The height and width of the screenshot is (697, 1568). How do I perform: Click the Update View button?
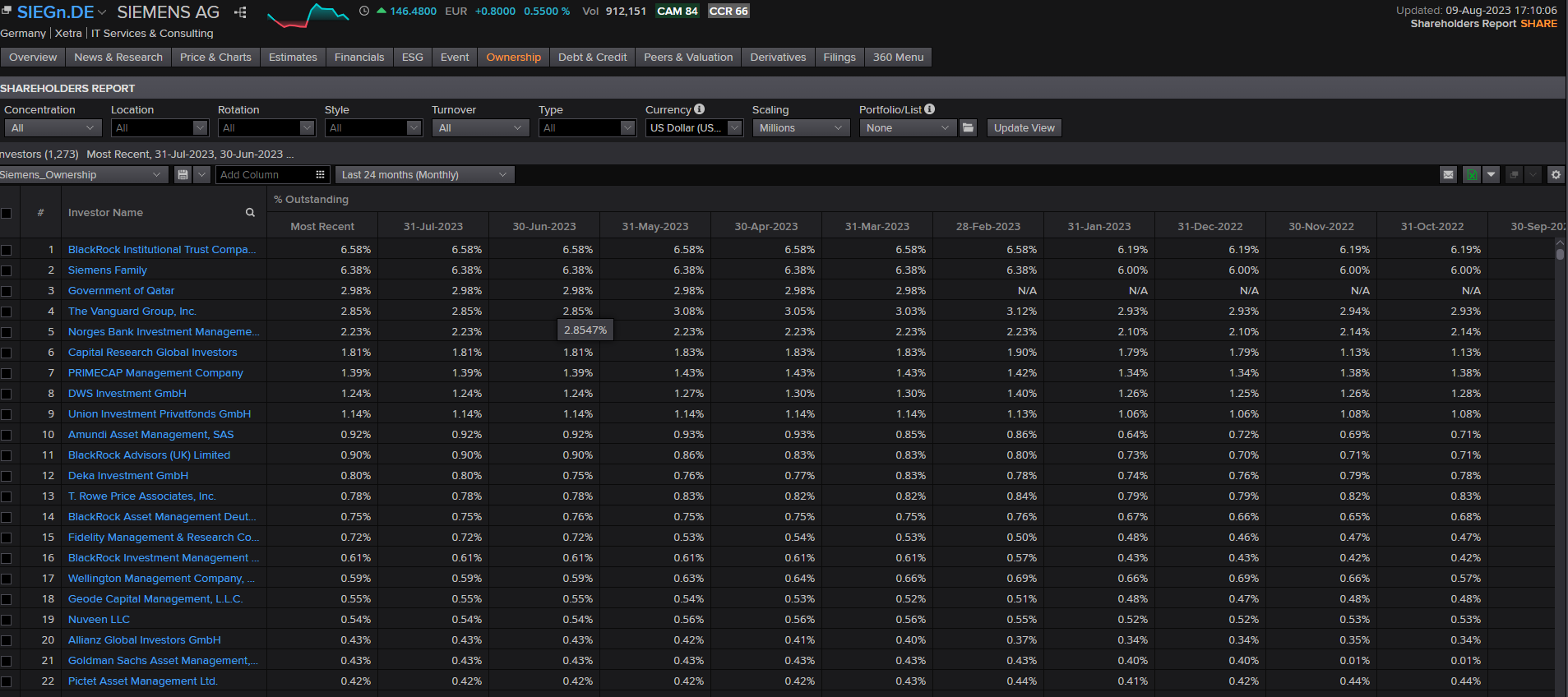pyautogui.click(x=1024, y=127)
